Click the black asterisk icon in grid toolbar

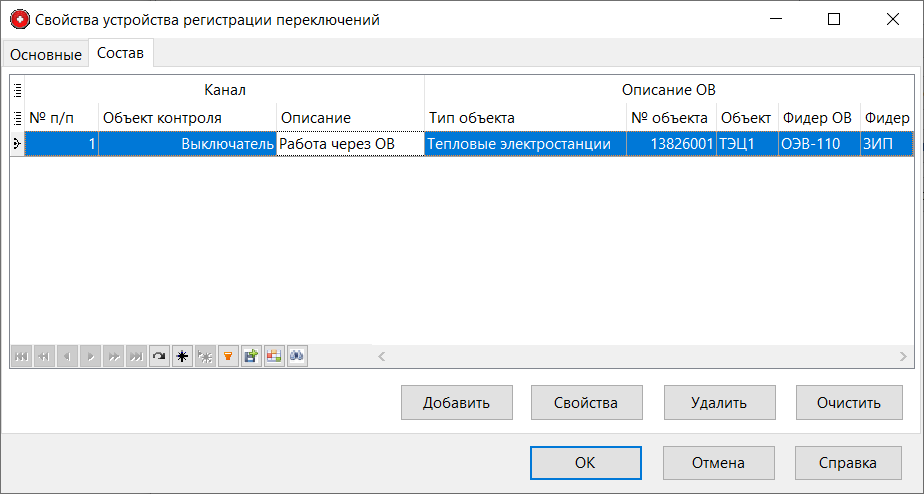click(181, 356)
